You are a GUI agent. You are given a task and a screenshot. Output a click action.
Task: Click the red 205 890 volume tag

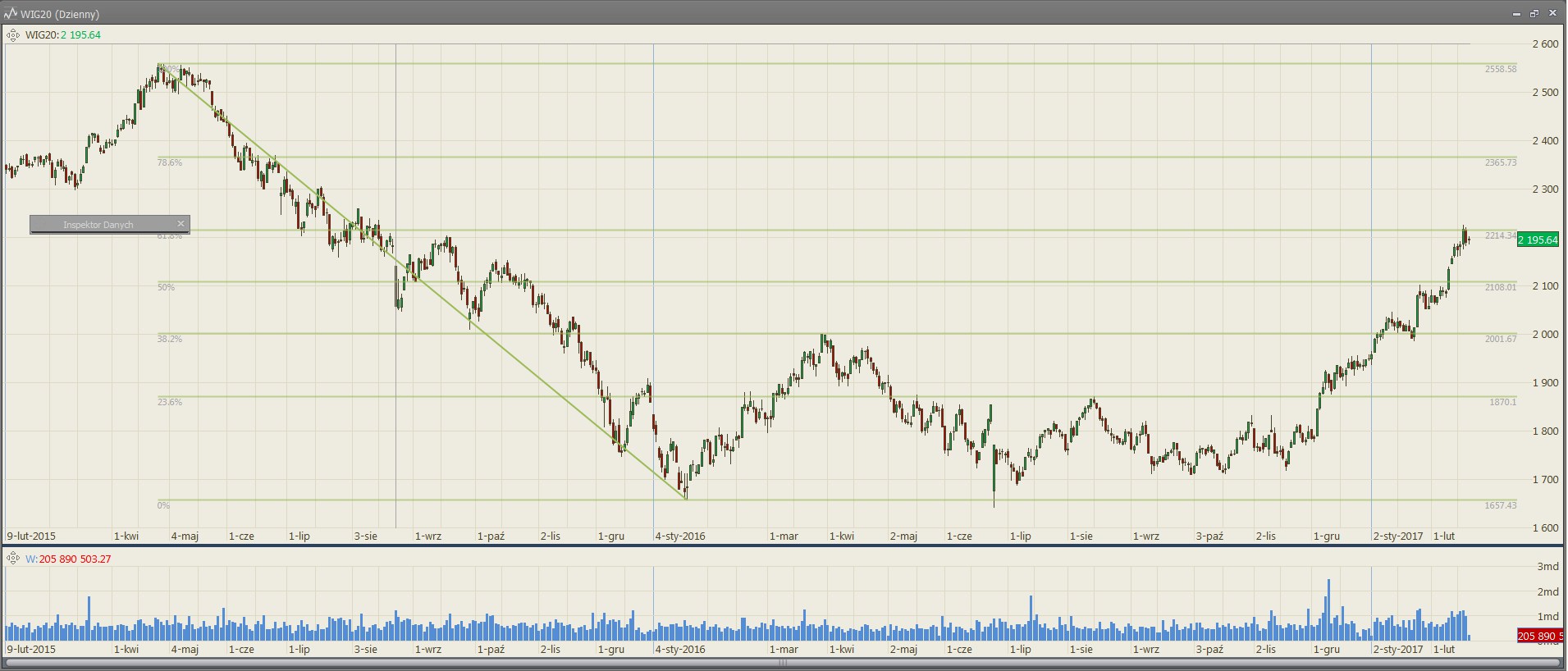point(1539,636)
